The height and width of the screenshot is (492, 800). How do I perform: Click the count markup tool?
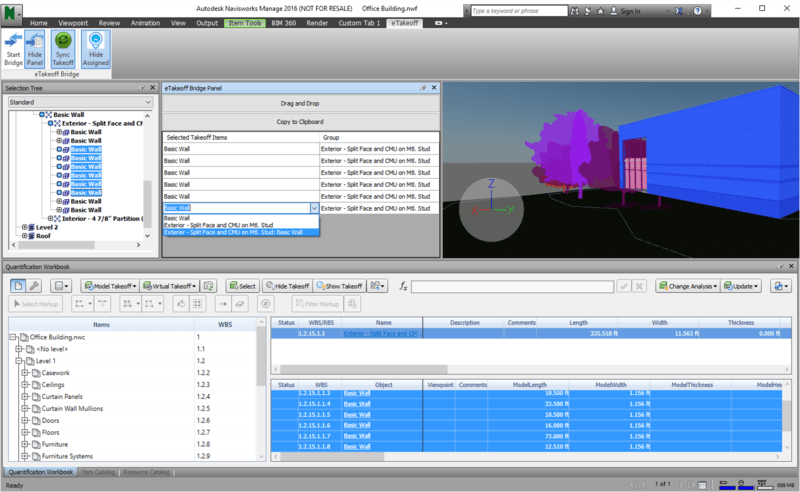point(265,304)
